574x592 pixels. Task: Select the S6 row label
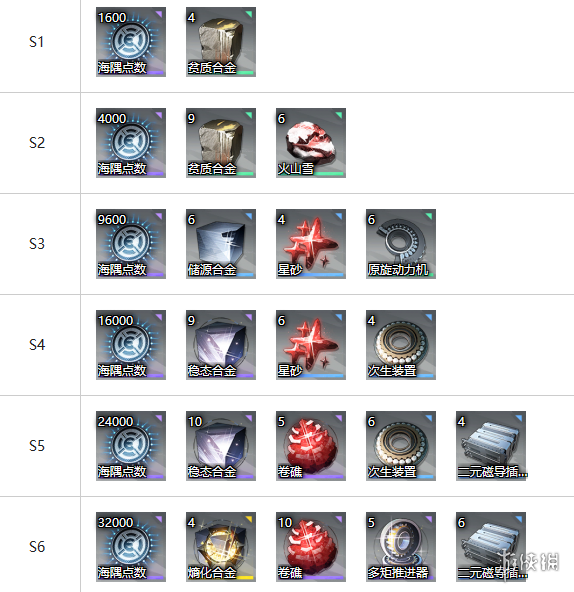pyautogui.click(x=37, y=547)
